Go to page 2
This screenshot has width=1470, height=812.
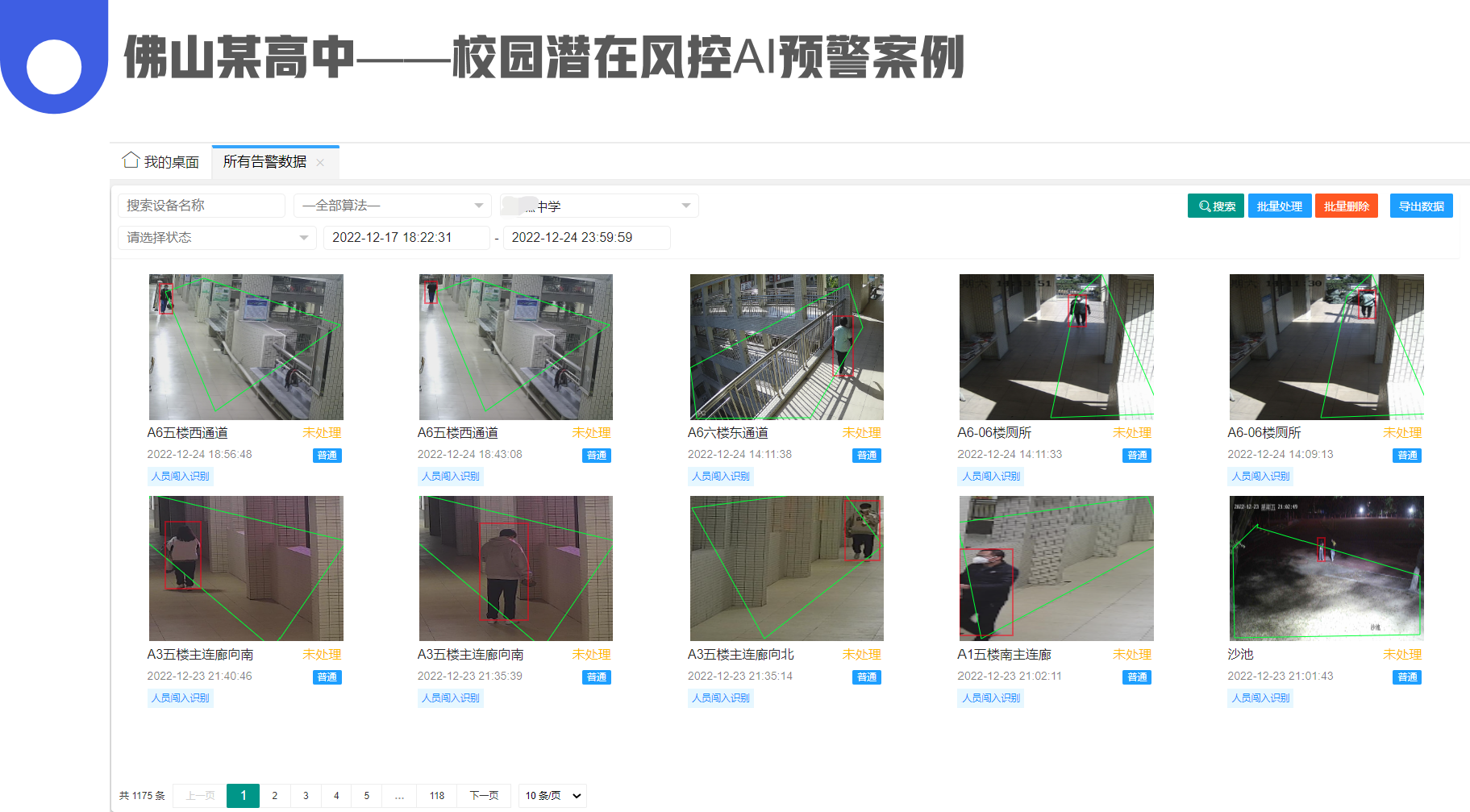pos(275,796)
